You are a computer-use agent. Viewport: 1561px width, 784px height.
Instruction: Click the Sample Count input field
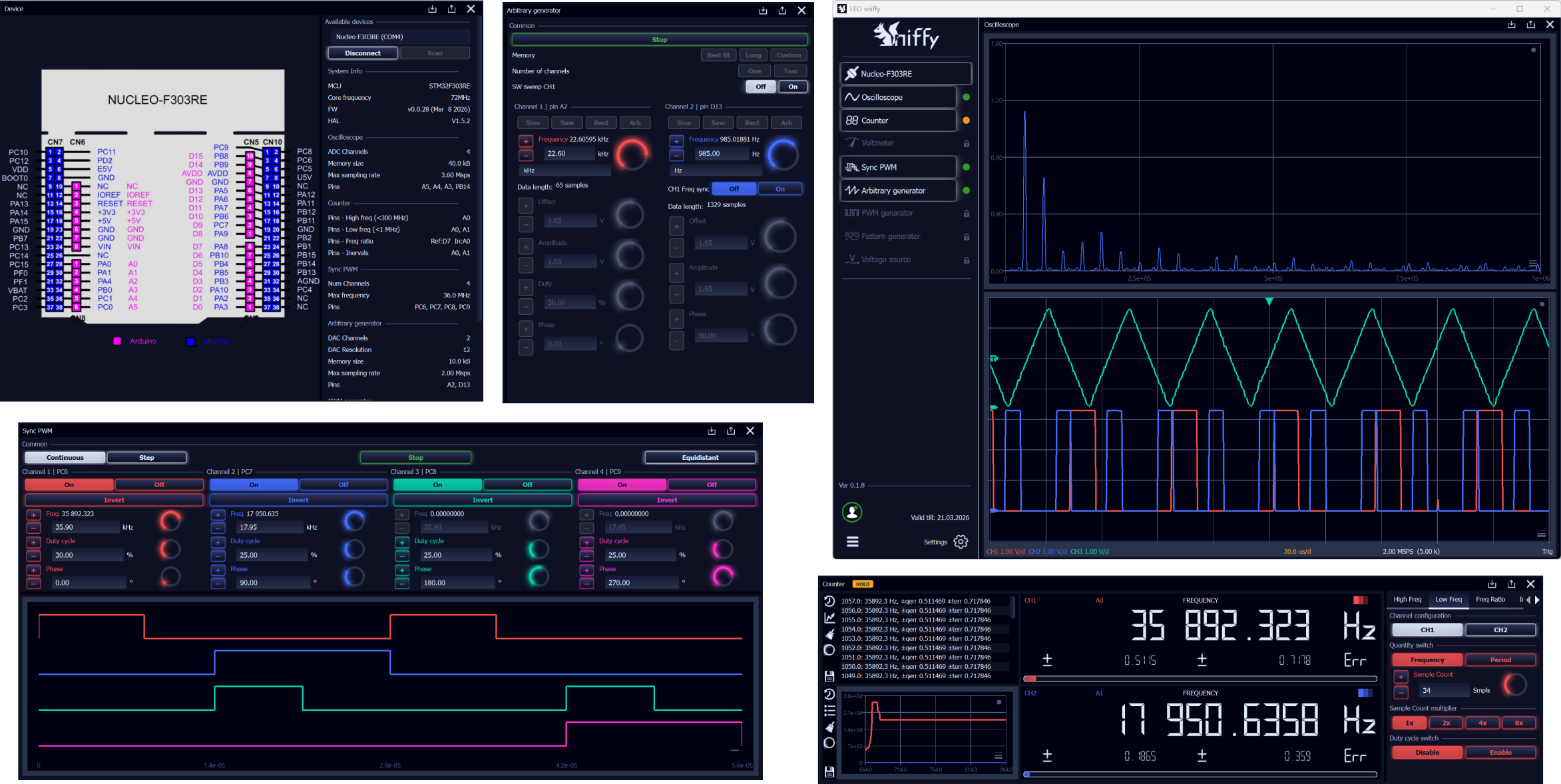pyautogui.click(x=1443, y=690)
